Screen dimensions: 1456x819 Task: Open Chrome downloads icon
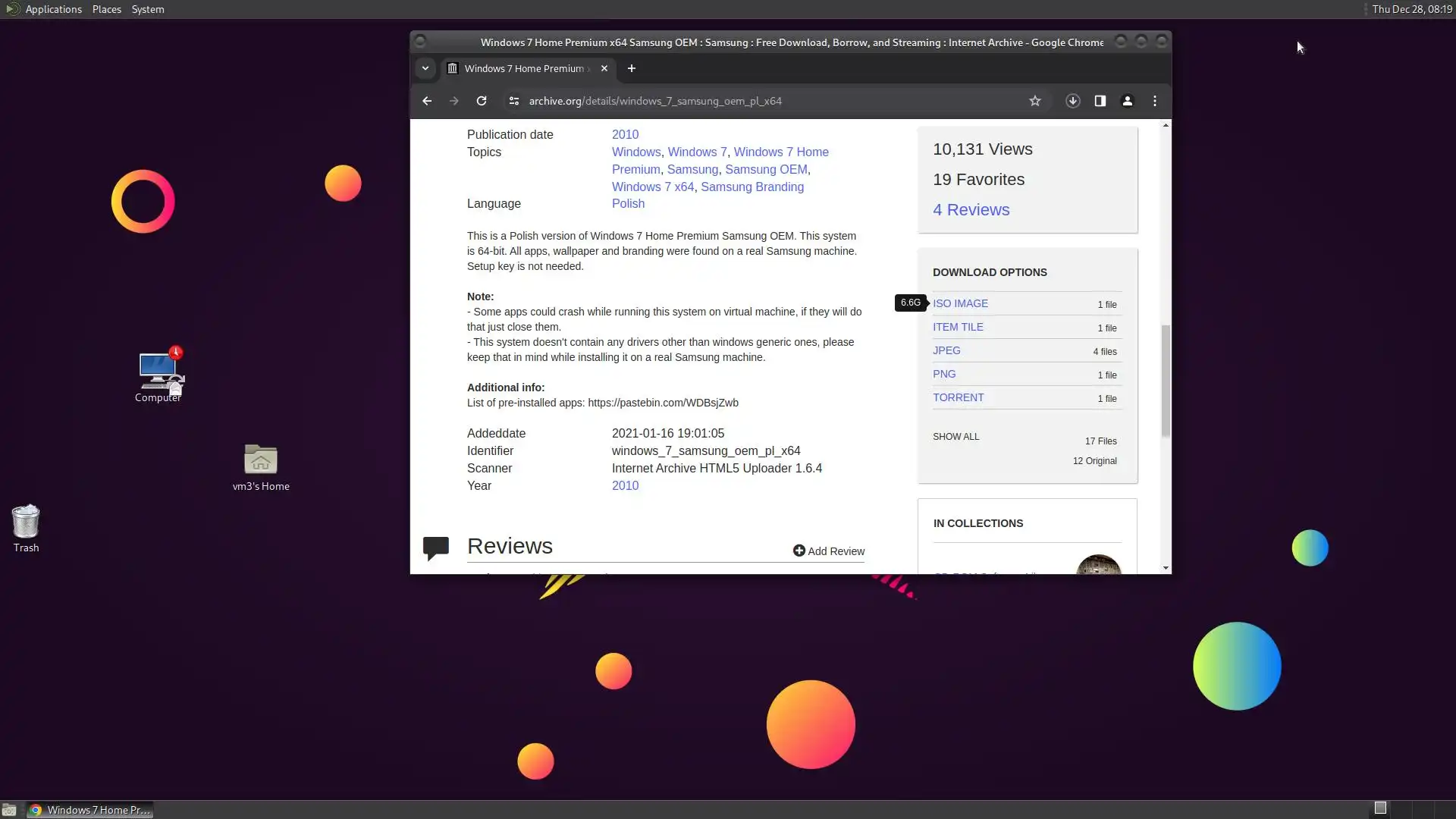click(1072, 101)
